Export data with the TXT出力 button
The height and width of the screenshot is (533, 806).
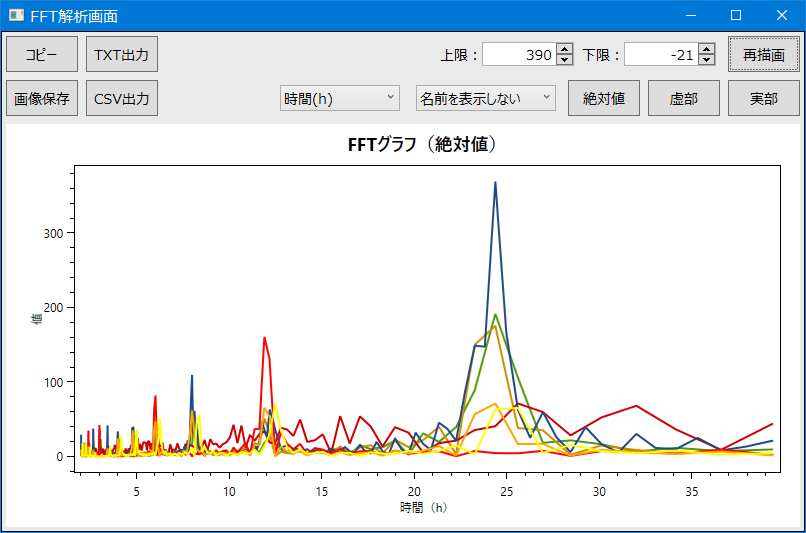tap(121, 54)
